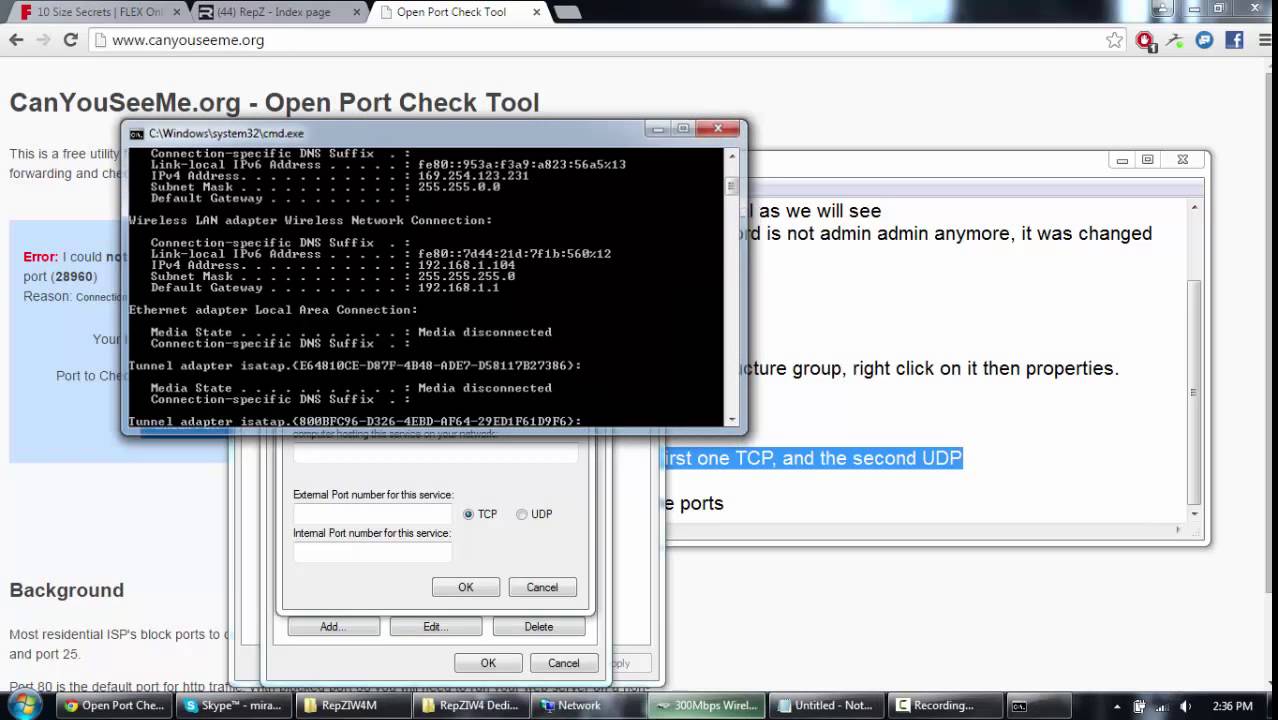The image size is (1278, 720).
Task: Open a new browser tab
Action: (567, 12)
